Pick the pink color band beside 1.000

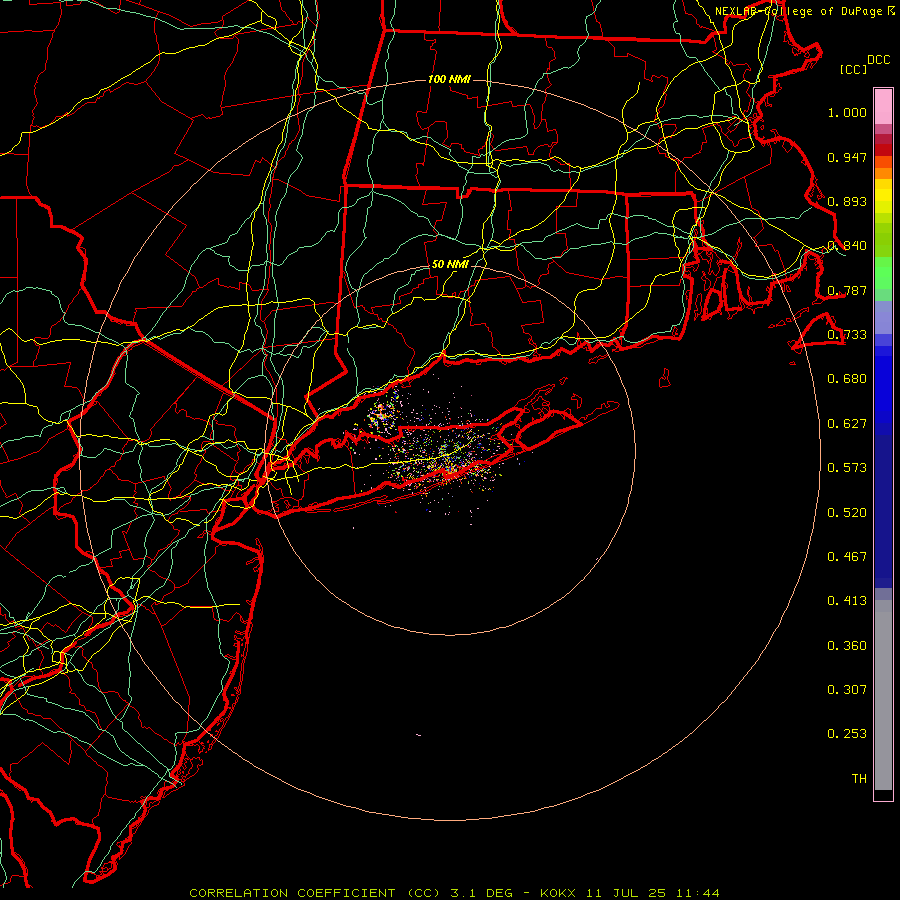tap(883, 107)
